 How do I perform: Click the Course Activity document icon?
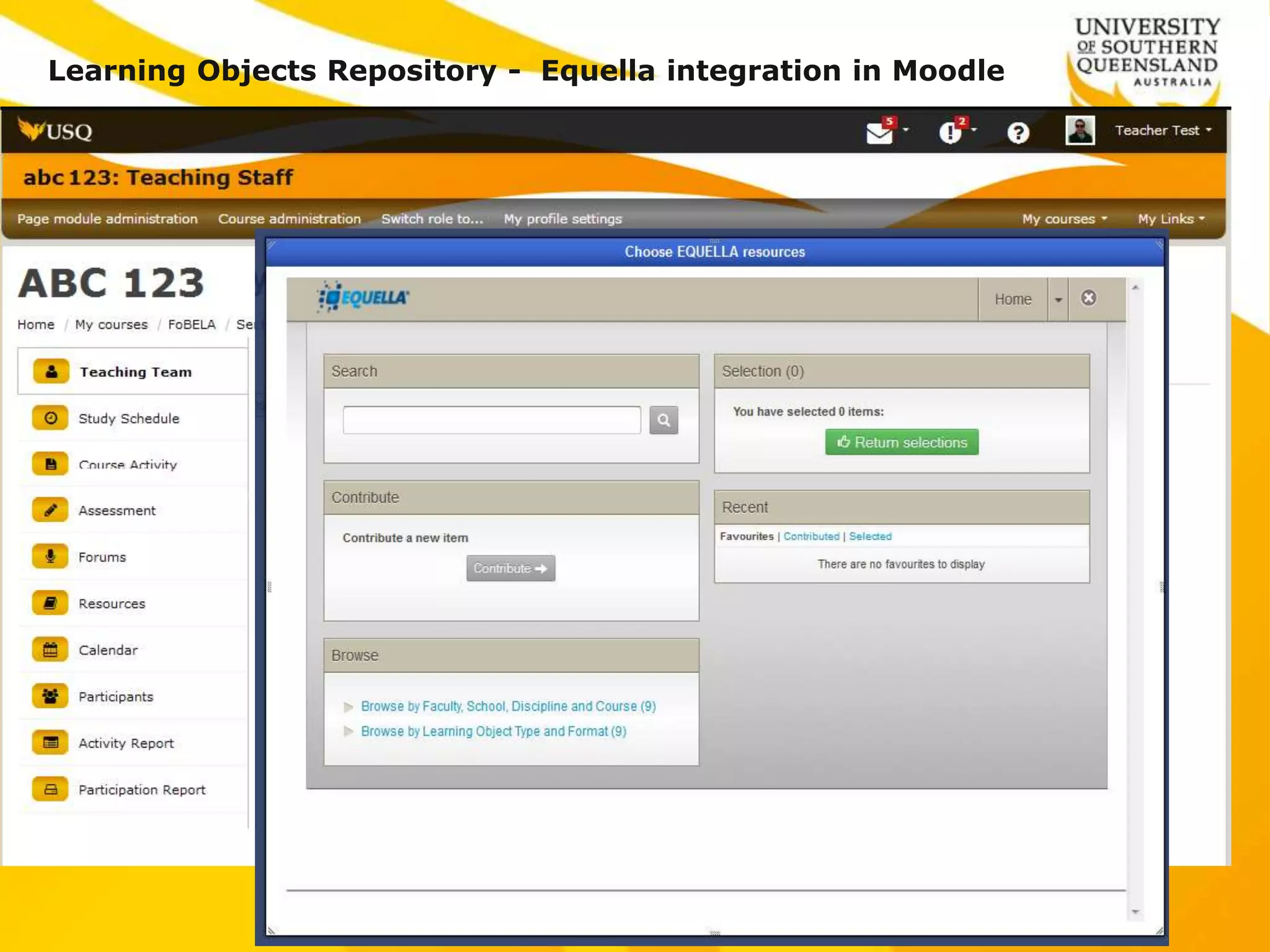click(51, 464)
